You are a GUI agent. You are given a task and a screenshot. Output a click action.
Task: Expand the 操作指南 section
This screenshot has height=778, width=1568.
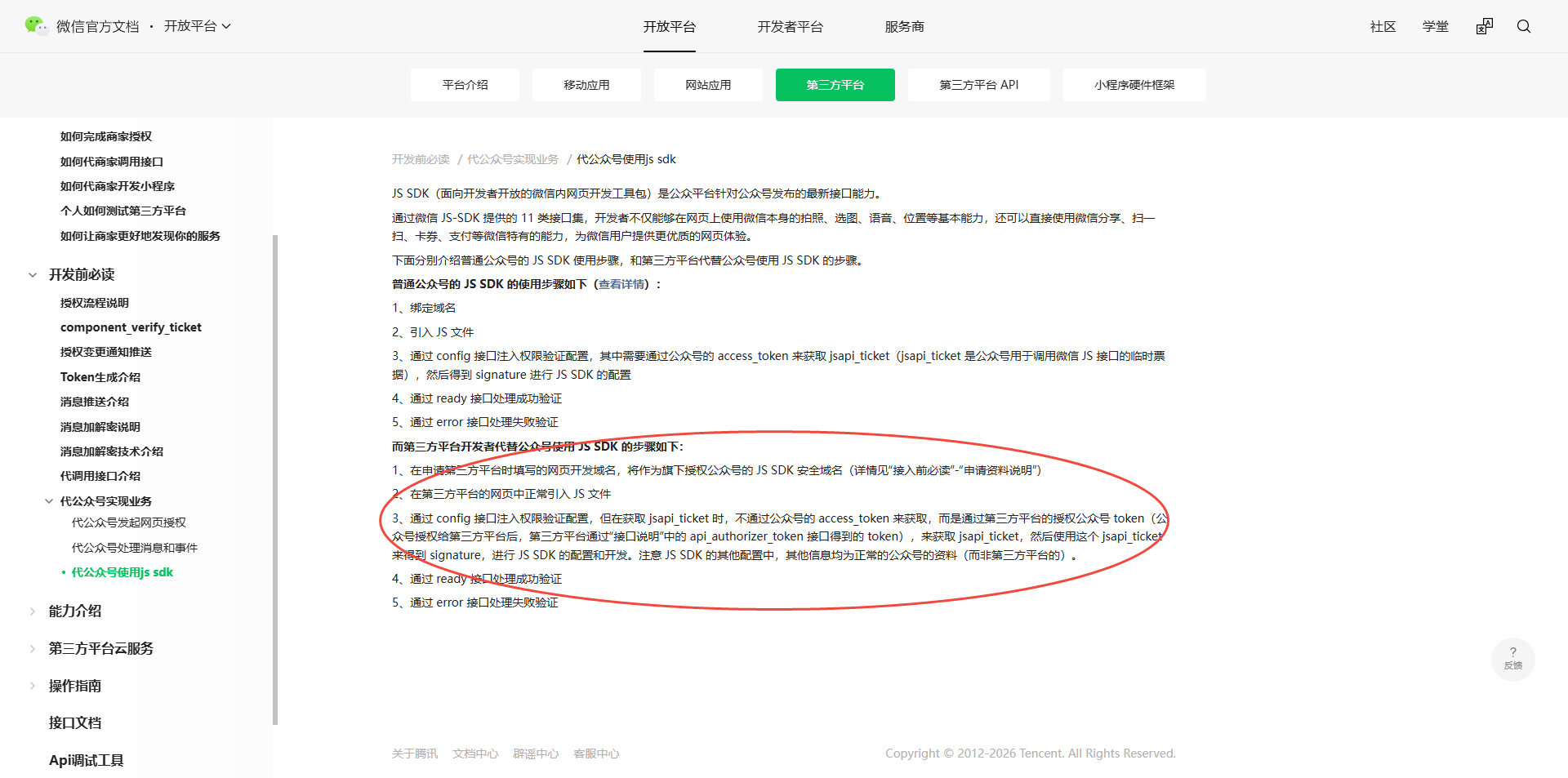(33, 687)
